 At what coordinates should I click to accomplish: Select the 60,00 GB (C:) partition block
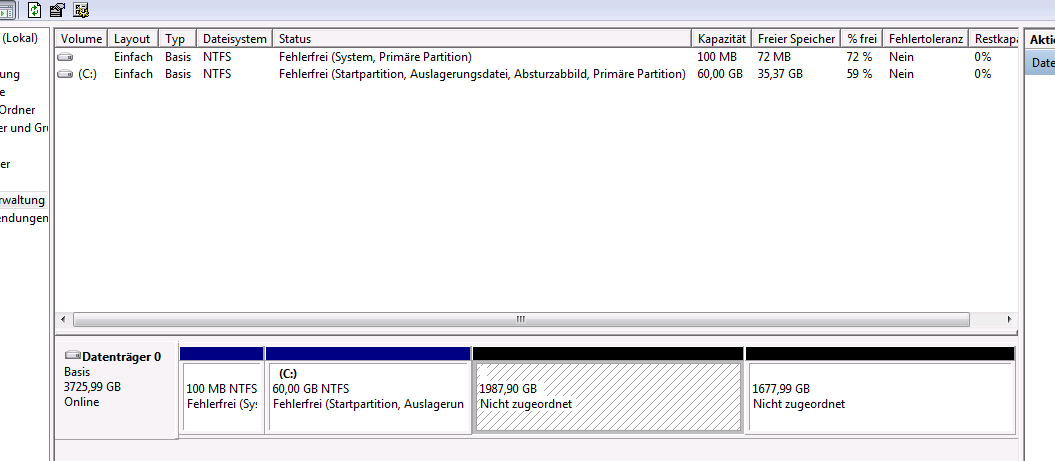coord(368,396)
